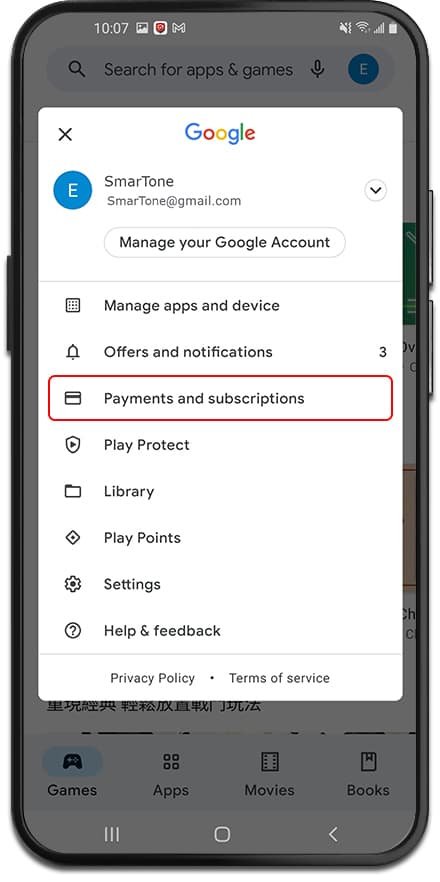Switch to the Movies tab
The height and width of the screenshot is (882, 440).
pyautogui.click(x=270, y=775)
